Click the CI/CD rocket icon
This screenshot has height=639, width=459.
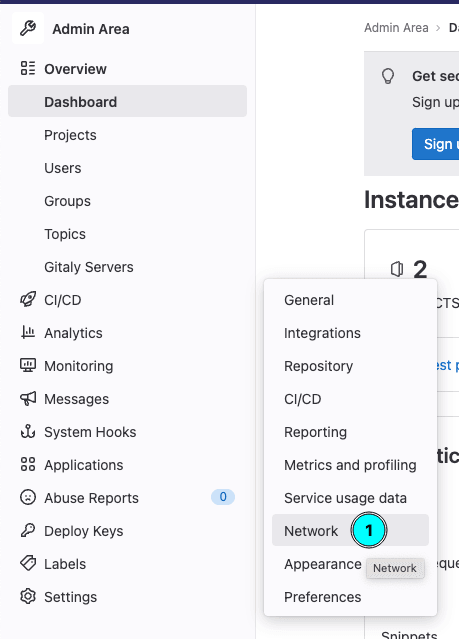pos(28,300)
